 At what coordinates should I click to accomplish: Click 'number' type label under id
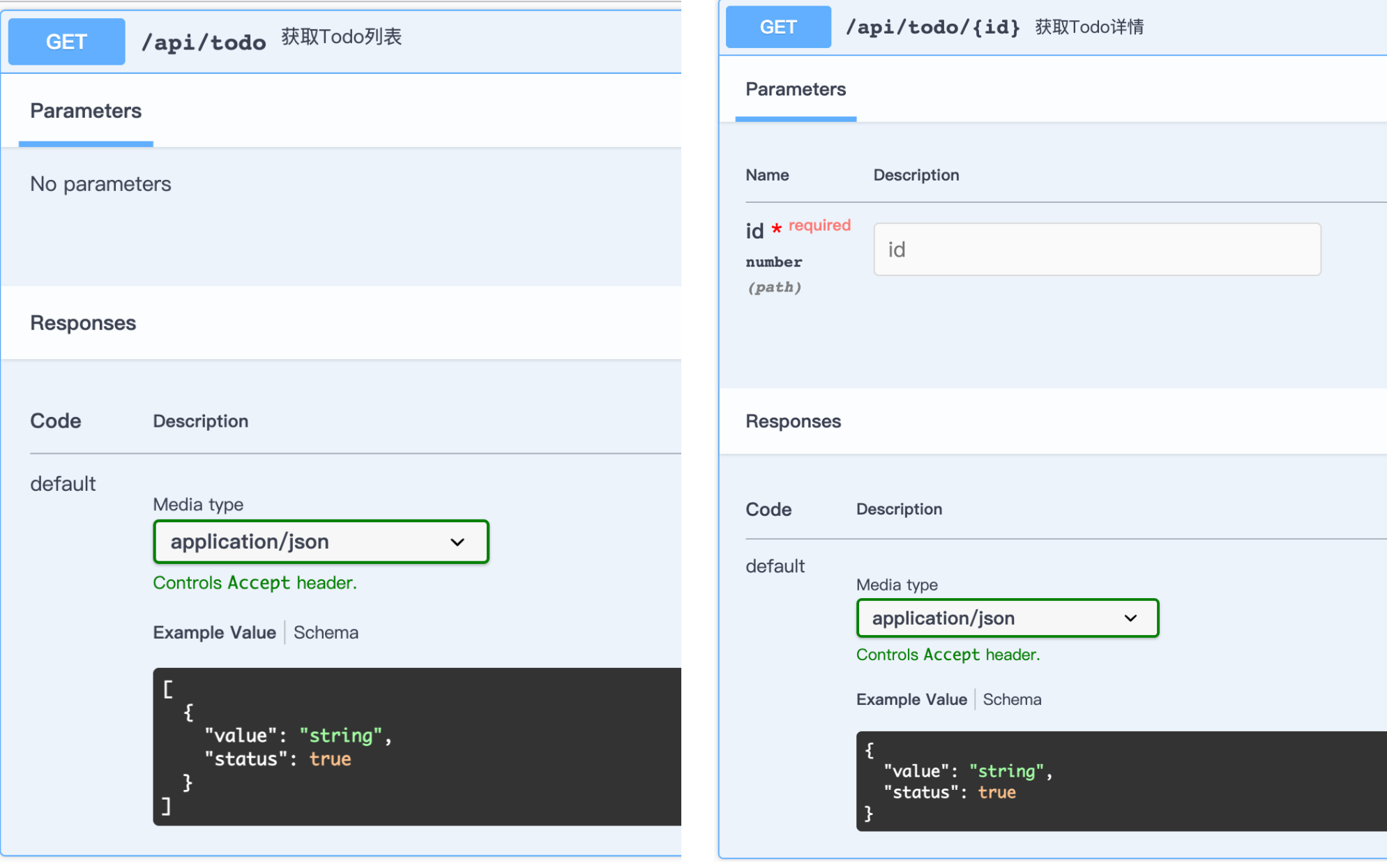pos(774,262)
